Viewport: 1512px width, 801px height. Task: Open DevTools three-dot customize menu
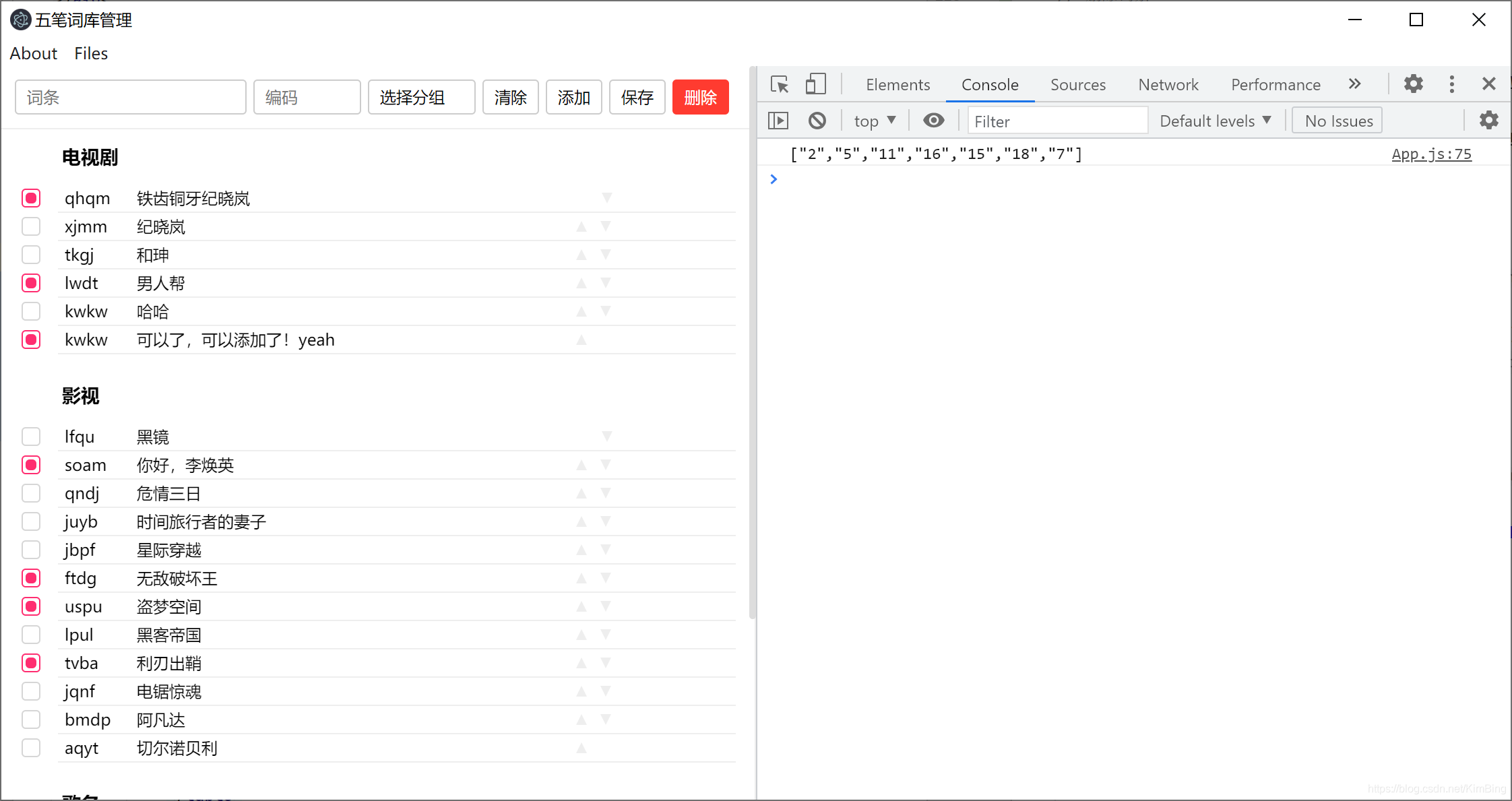tap(1451, 84)
